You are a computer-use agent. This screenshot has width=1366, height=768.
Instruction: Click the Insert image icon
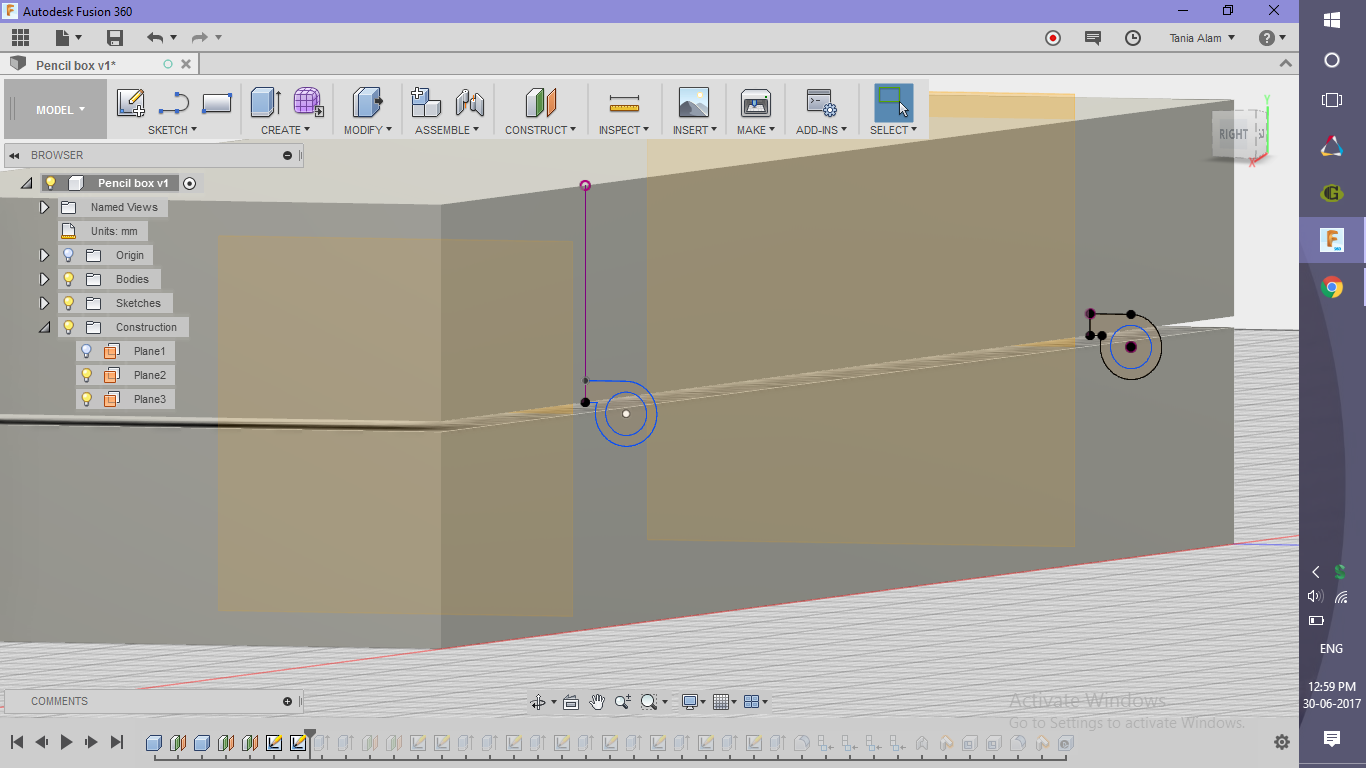pyautogui.click(x=693, y=103)
